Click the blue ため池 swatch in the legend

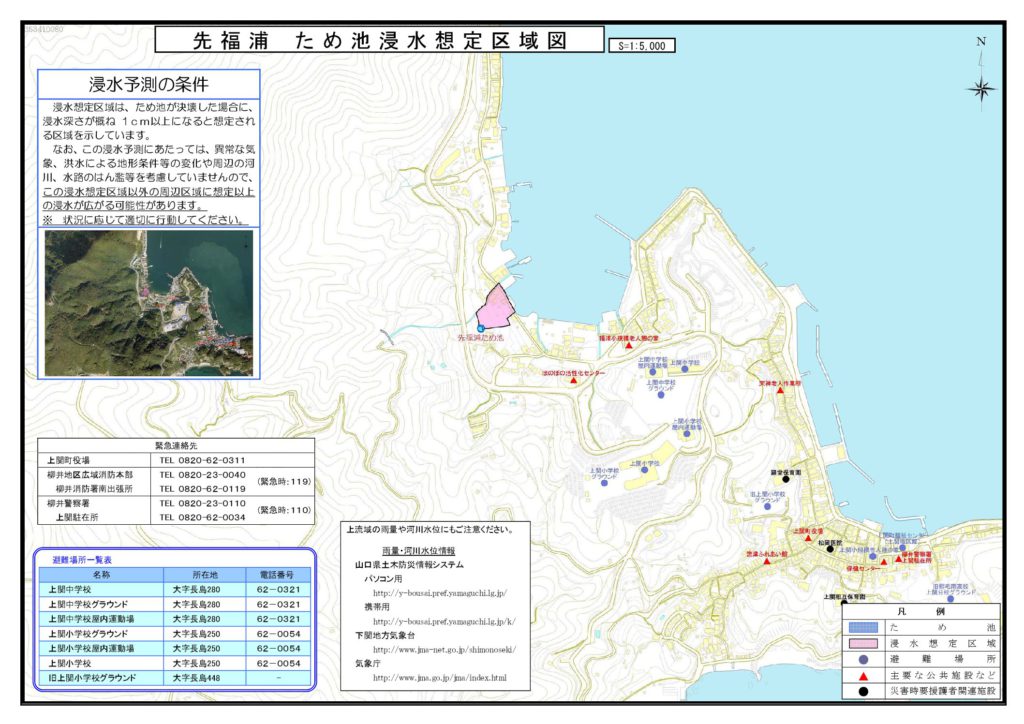point(863,628)
